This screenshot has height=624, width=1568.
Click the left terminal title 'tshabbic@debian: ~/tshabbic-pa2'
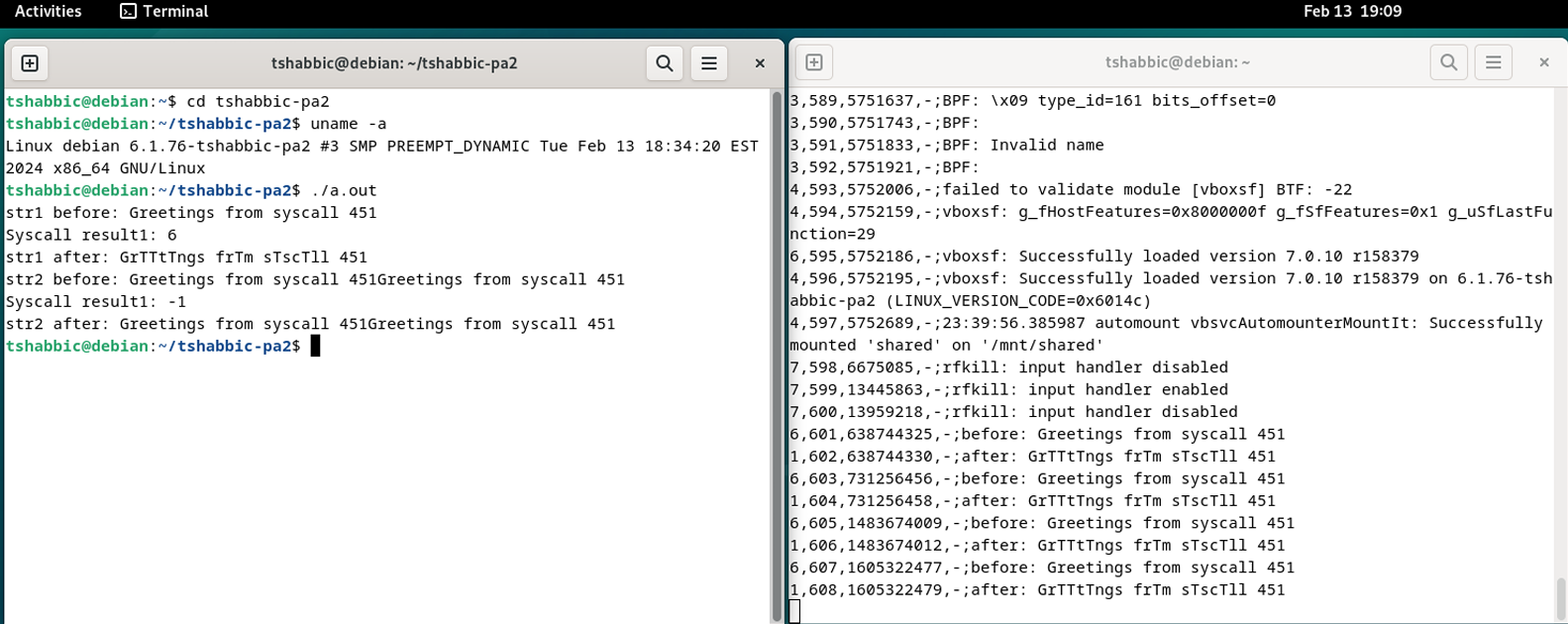394,63
